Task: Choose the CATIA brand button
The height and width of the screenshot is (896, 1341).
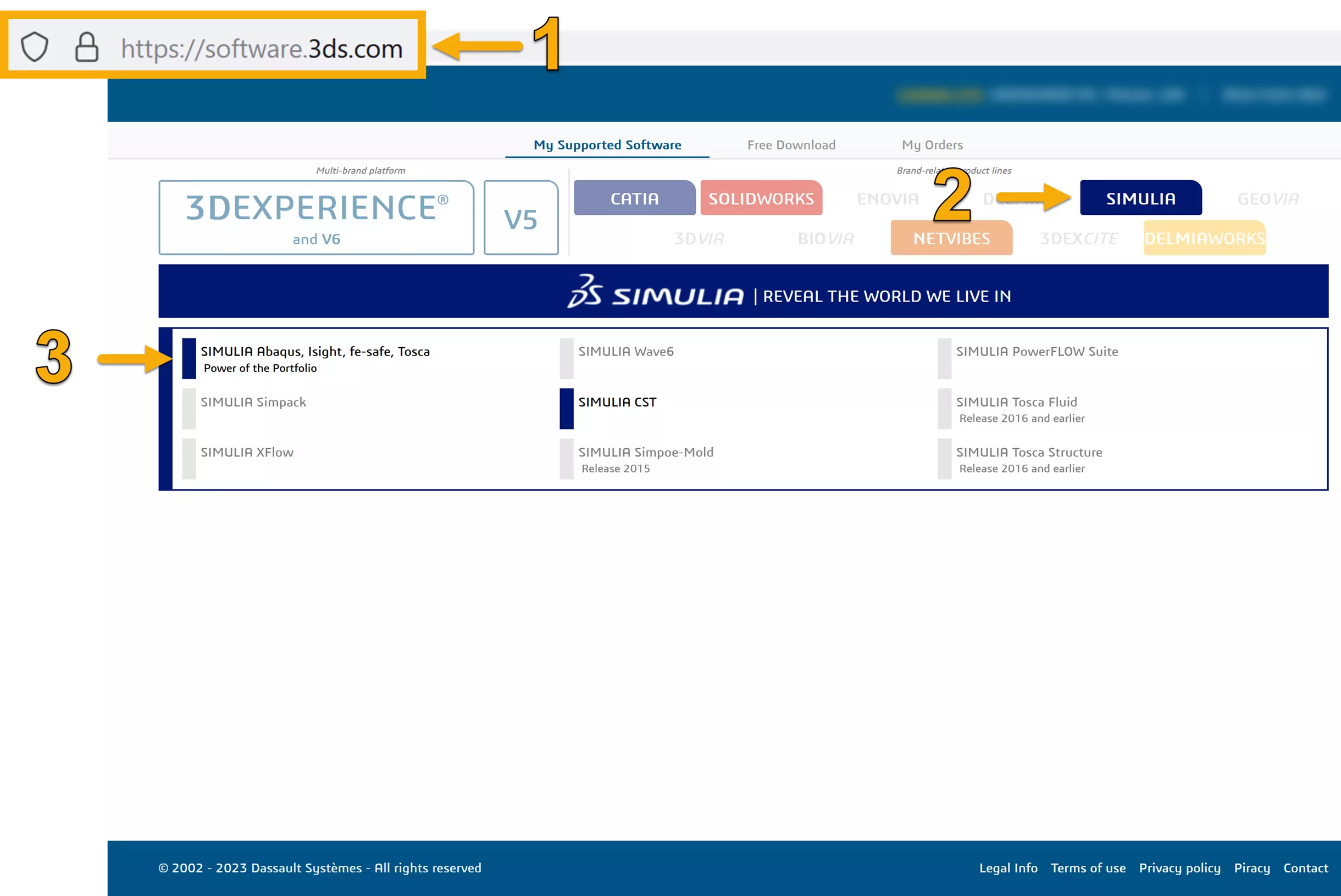Action: 634,198
